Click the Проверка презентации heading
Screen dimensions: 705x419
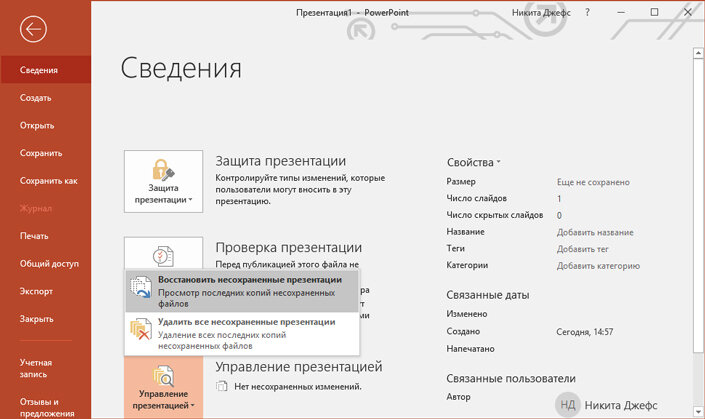(x=289, y=248)
